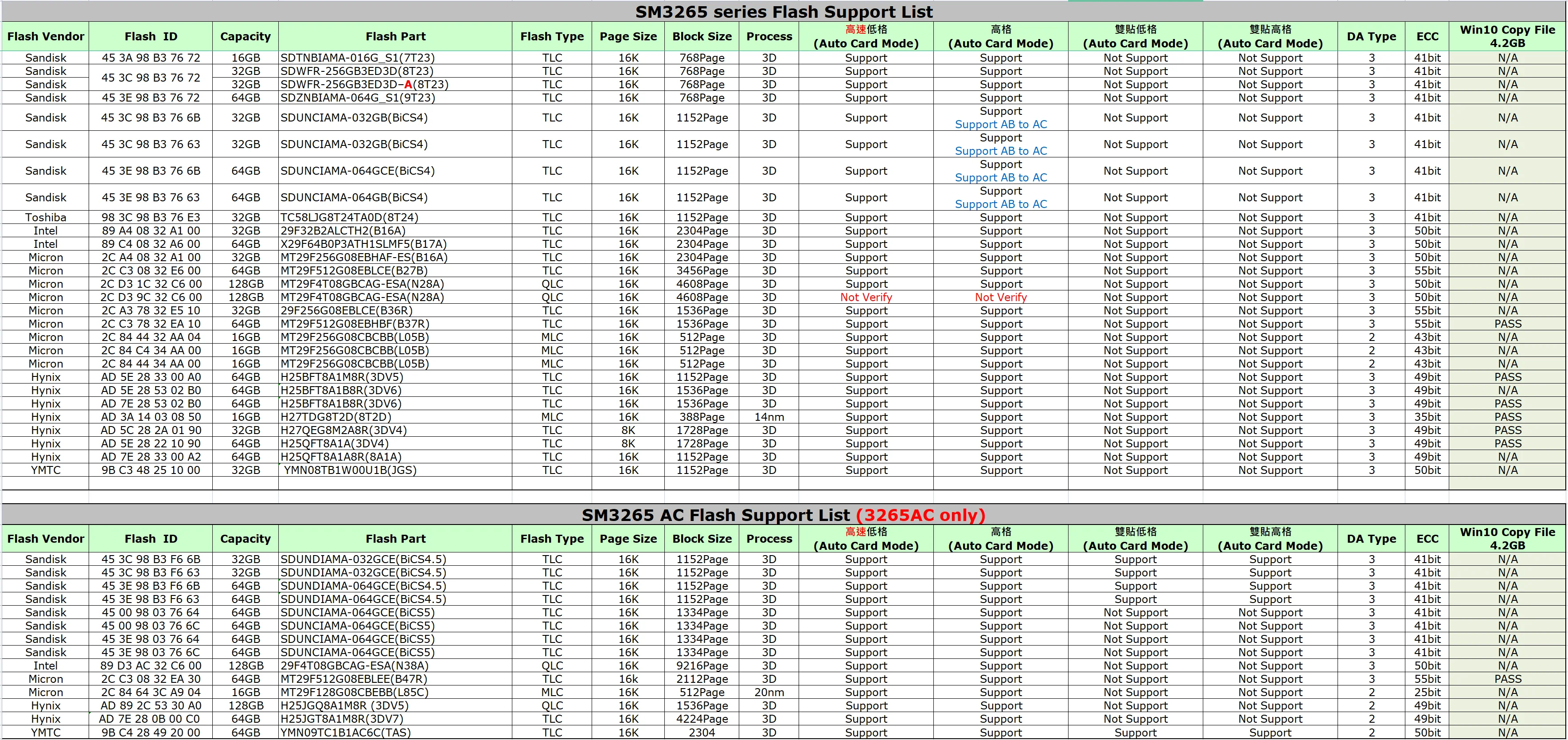Select Flash ID cell '45 3E 98 B3 76 6B'
This screenshot has width=1568, height=740.
(x=151, y=171)
